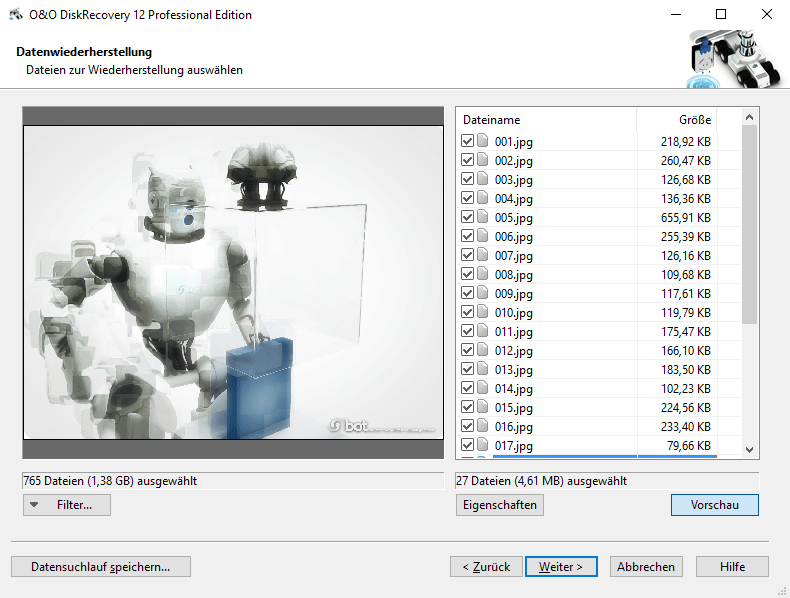This screenshot has height=598, width=790.
Task: Click the file icon next to 001.jpg
Action: [x=483, y=141]
